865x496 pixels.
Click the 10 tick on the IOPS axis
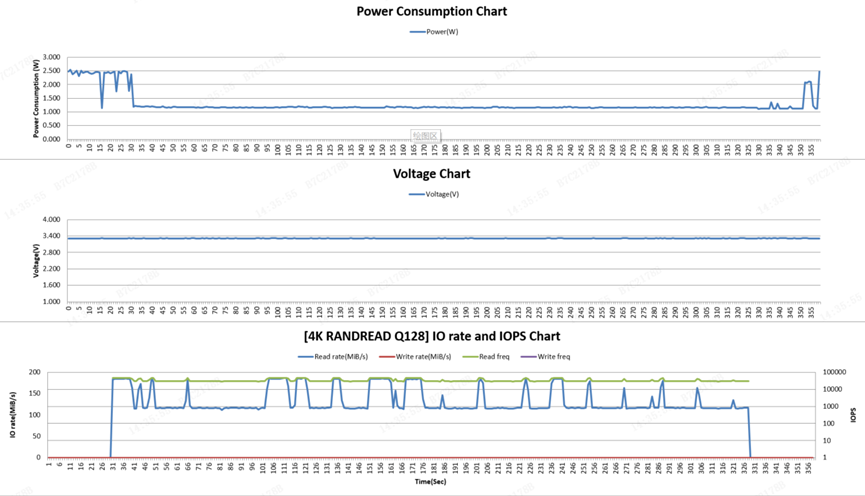(x=827, y=441)
